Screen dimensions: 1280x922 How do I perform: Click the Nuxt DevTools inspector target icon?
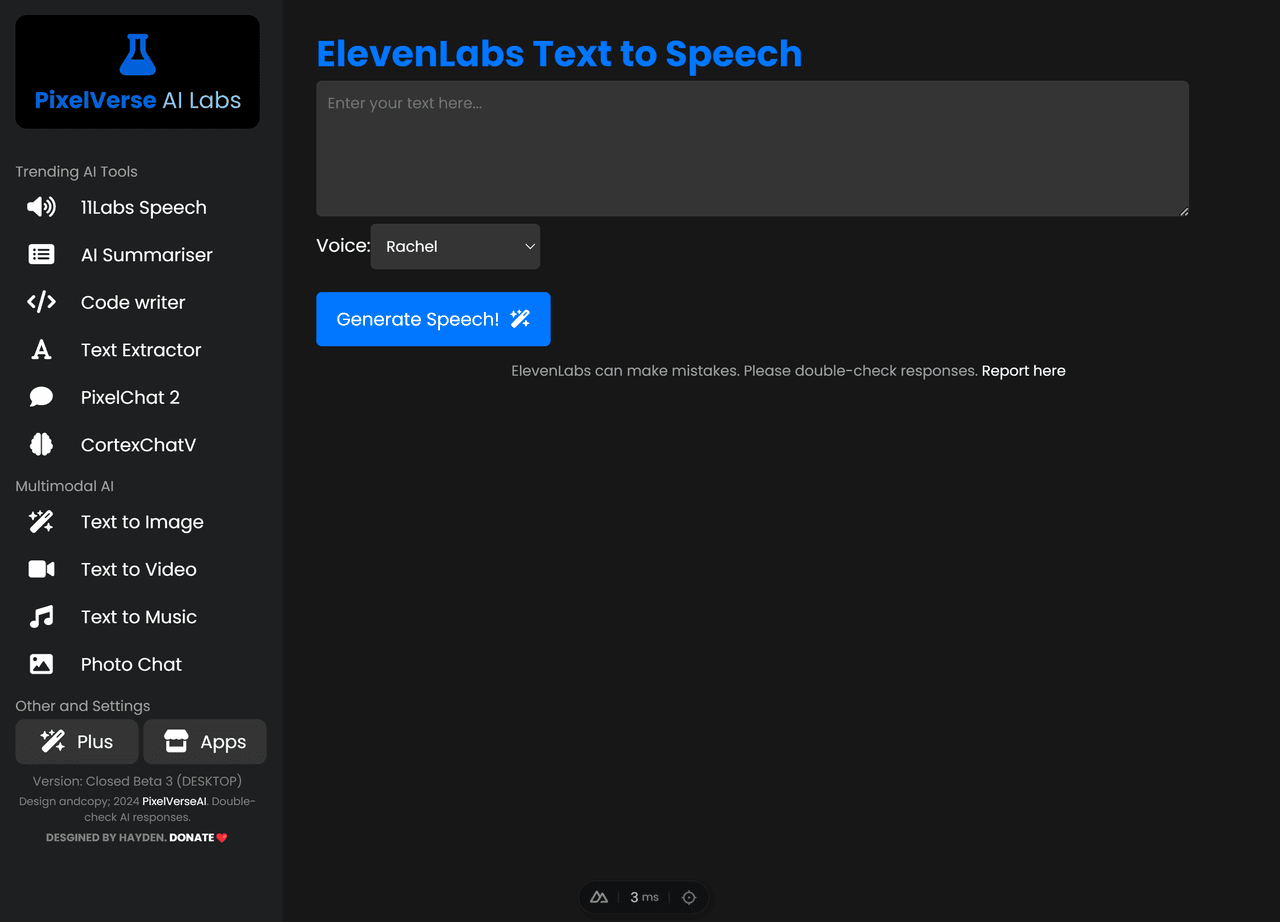[689, 898]
